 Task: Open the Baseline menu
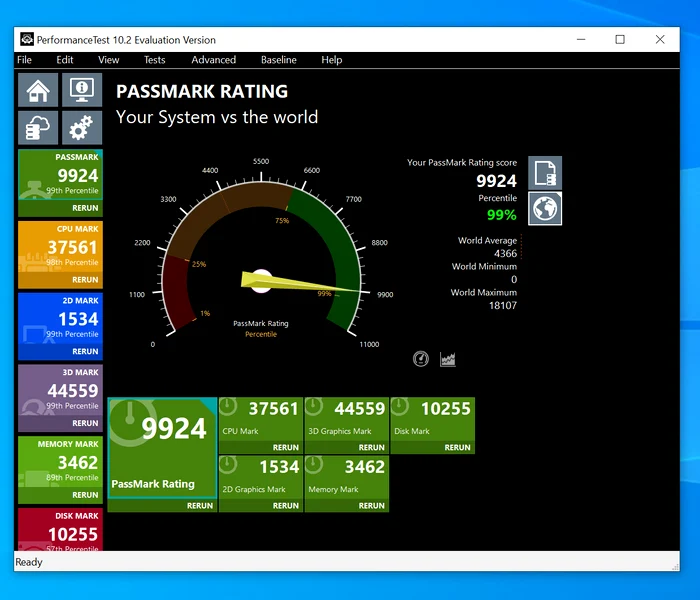click(279, 60)
